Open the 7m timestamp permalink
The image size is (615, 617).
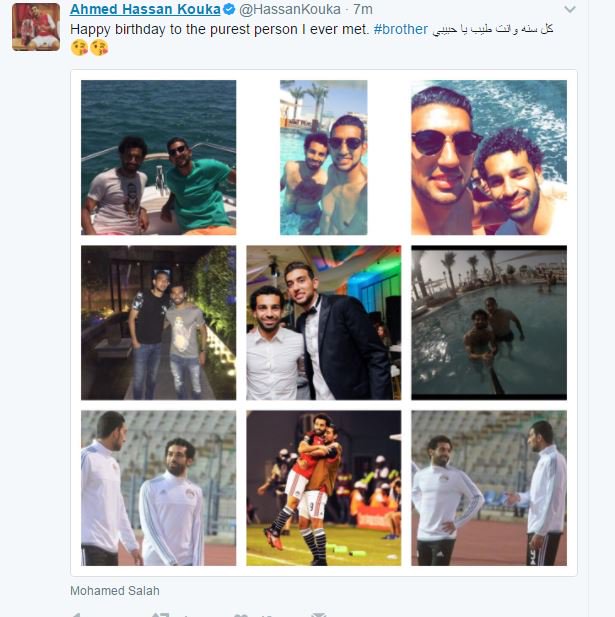coord(362,9)
